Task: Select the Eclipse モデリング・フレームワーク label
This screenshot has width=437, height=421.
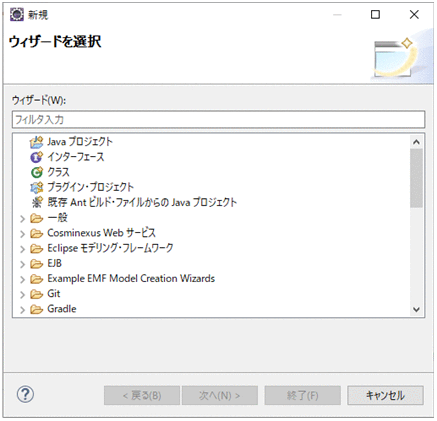Action: (x=110, y=248)
